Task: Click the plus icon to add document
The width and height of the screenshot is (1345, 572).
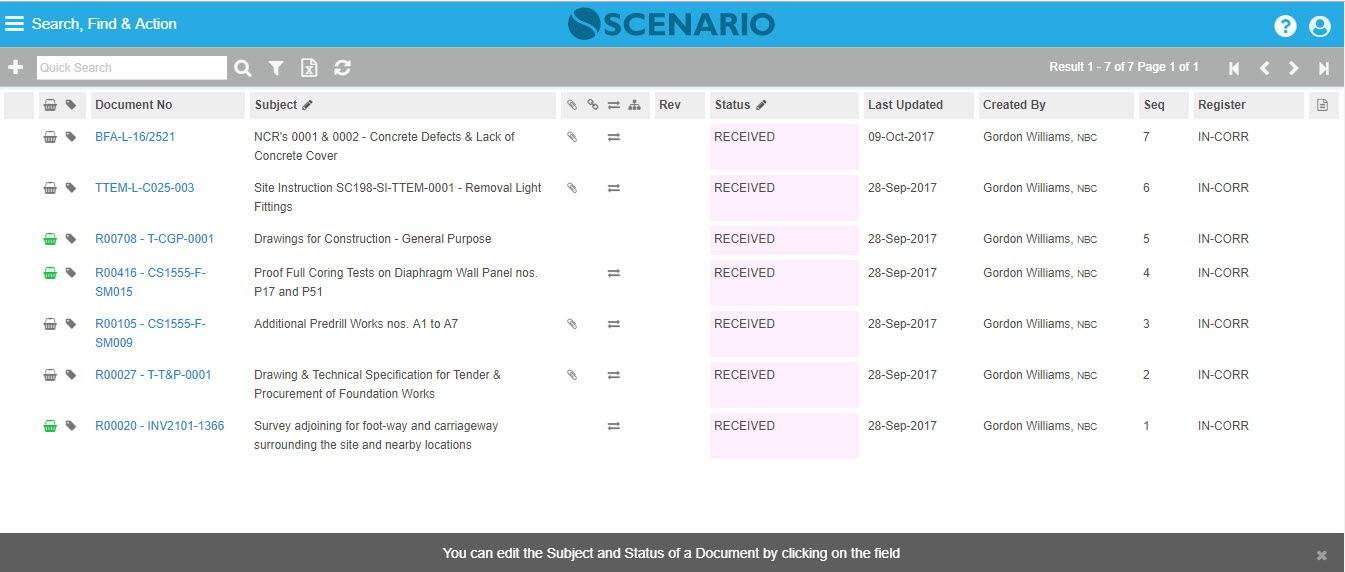Action: point(15,67)
